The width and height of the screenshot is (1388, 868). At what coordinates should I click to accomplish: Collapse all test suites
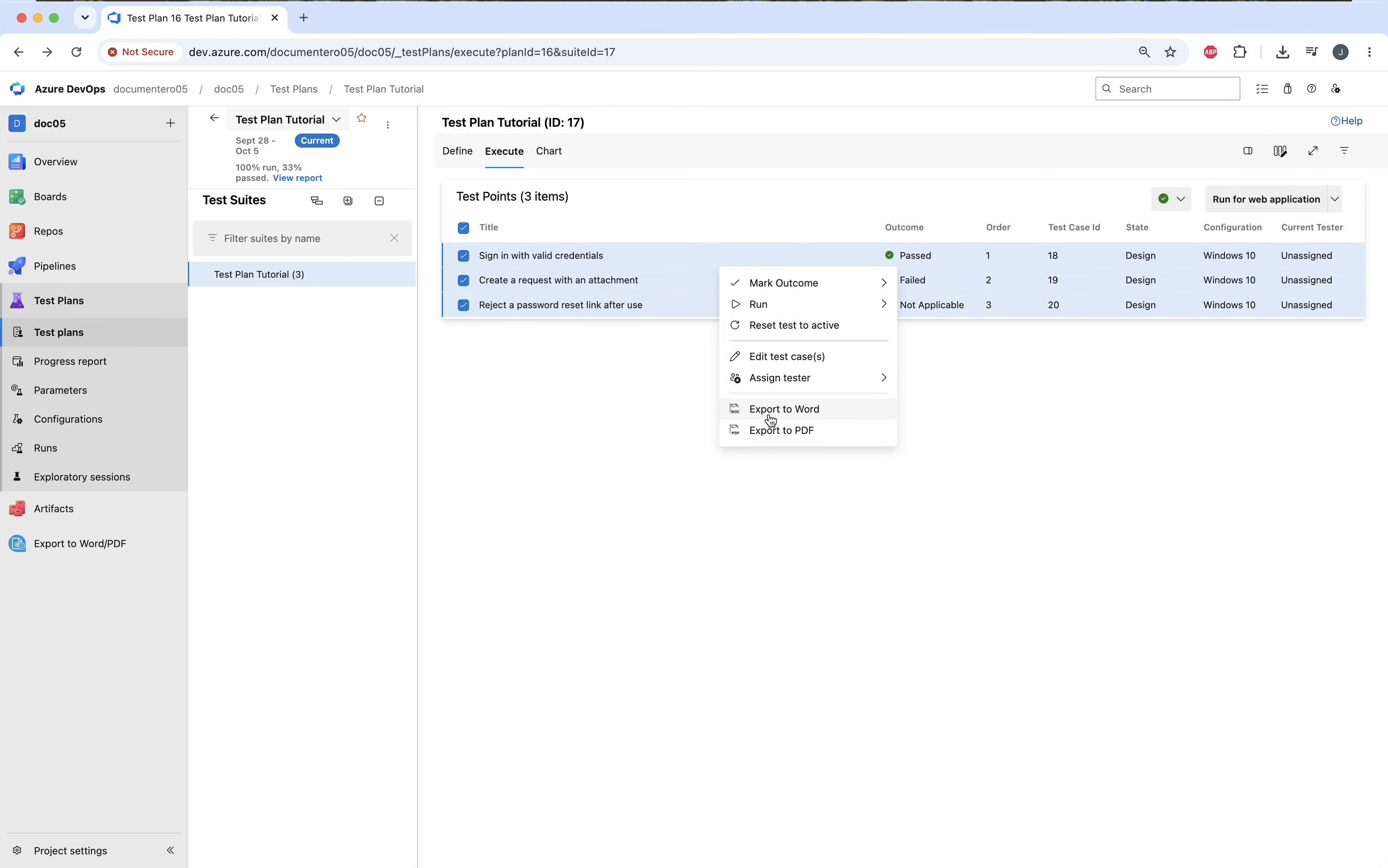tap(379, 201)
